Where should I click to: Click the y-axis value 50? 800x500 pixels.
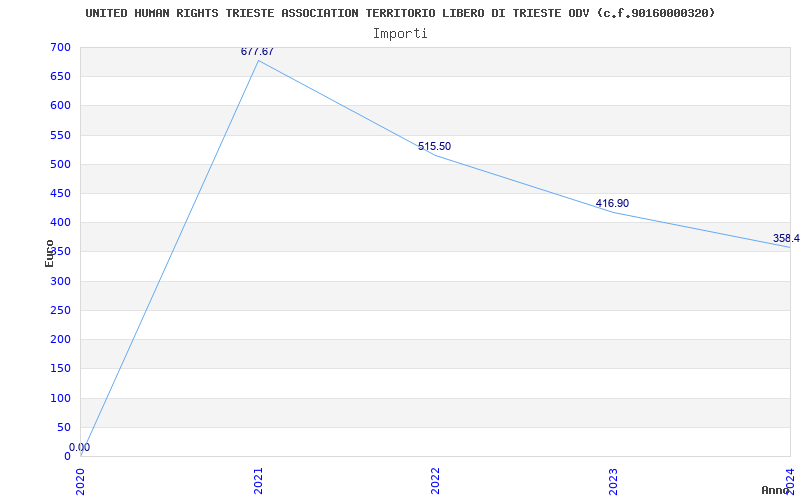coord(64,427)
